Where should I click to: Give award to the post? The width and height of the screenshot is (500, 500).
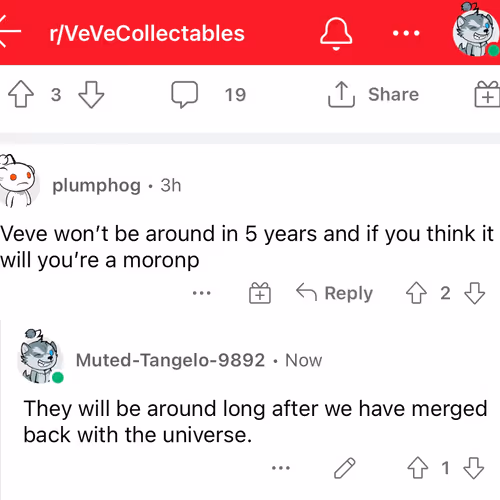click(x=487, y=94)
